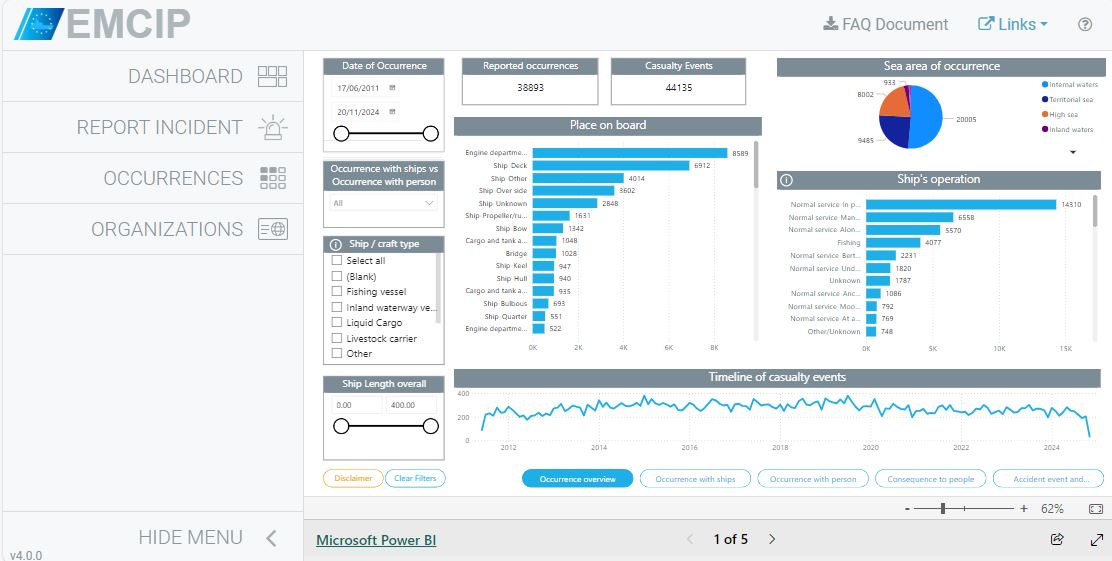Open the Occurrences menu item
The height and width of the screenshot is (561, 1112).
(x=152, y=178)
